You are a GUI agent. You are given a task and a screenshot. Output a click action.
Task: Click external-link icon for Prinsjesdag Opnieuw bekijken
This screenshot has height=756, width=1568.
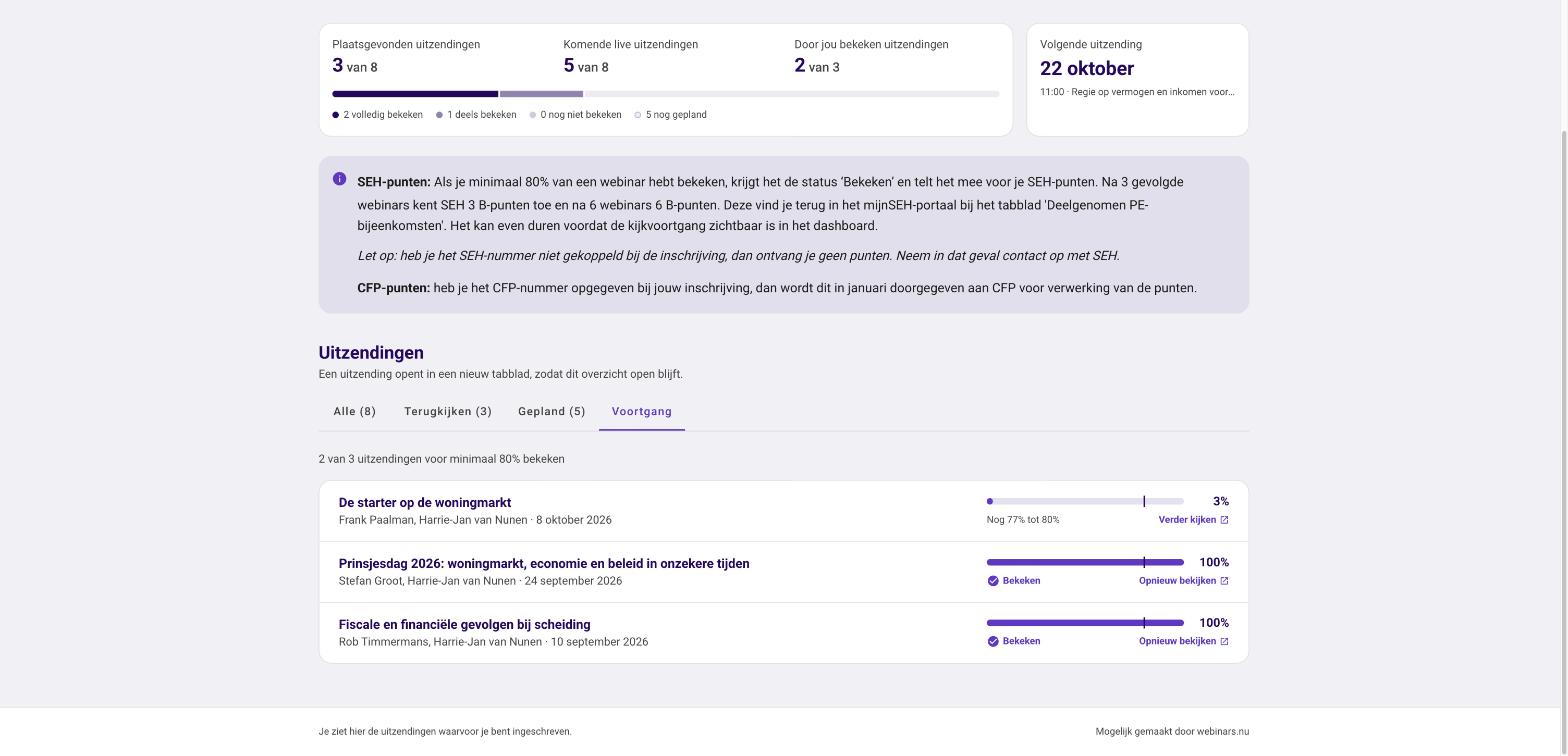click(1224, 581)
